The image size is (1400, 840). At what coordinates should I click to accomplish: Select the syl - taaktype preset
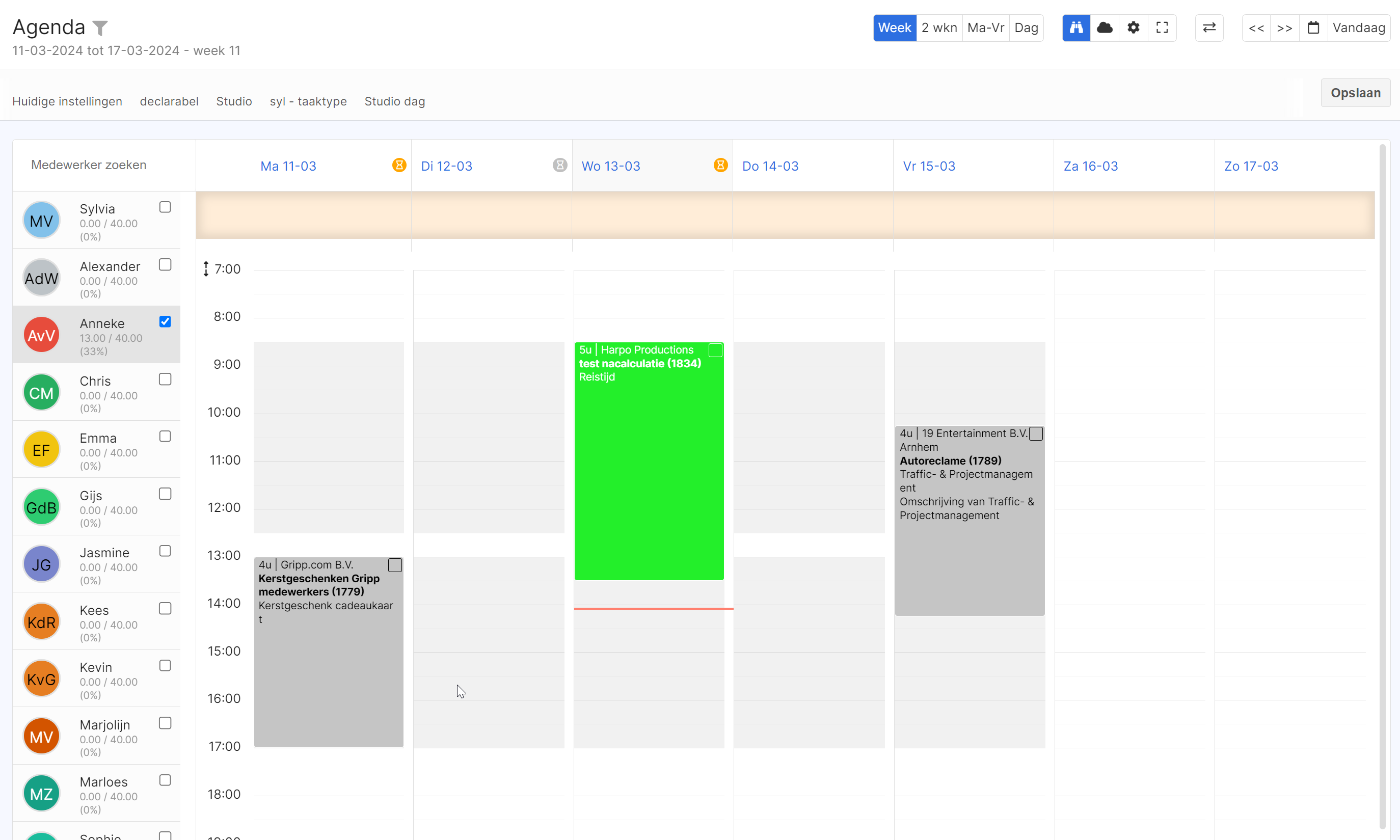(308, 101)
